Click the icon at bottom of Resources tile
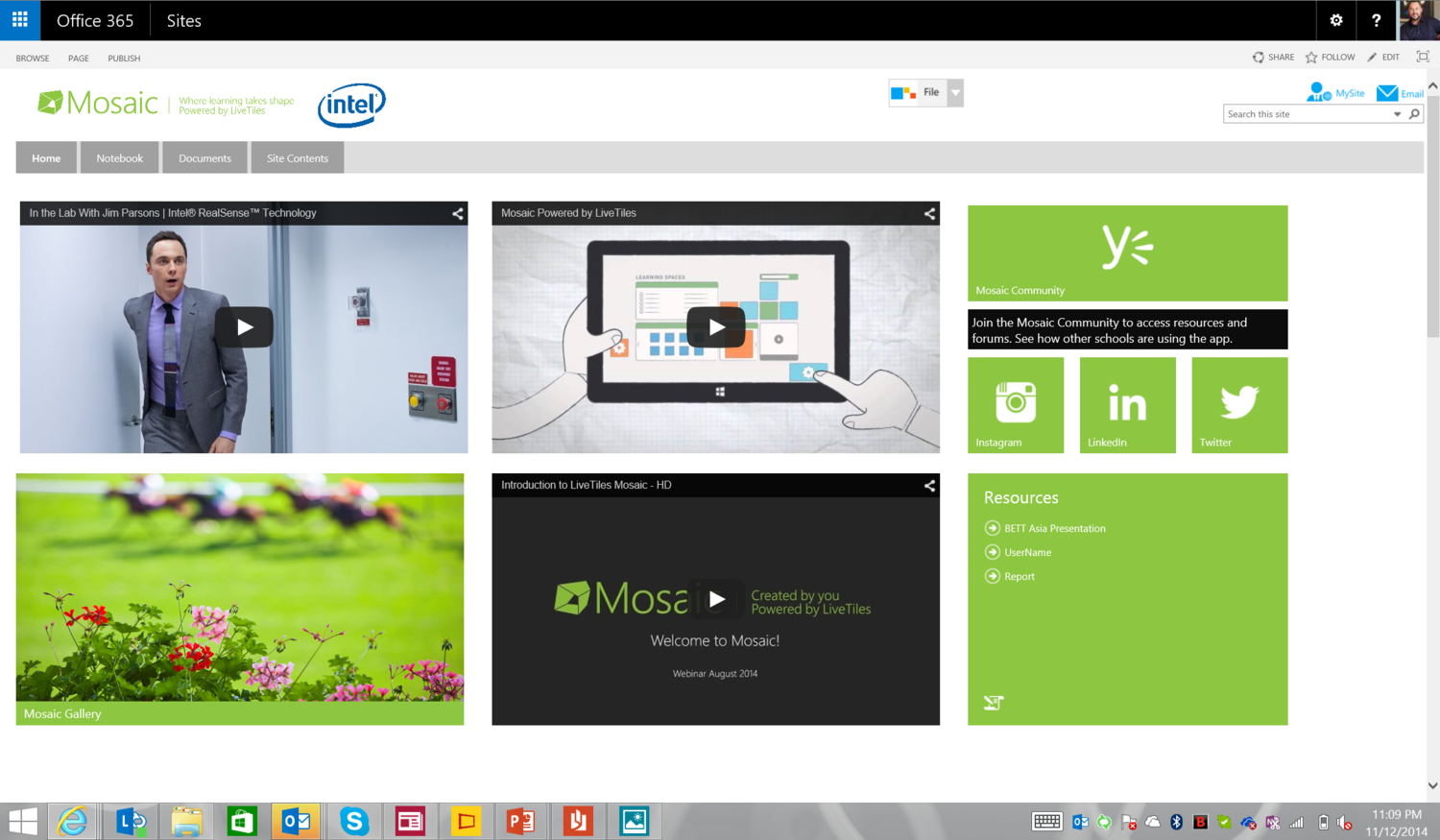1440x840 pixels. click(x=994, y=703)
